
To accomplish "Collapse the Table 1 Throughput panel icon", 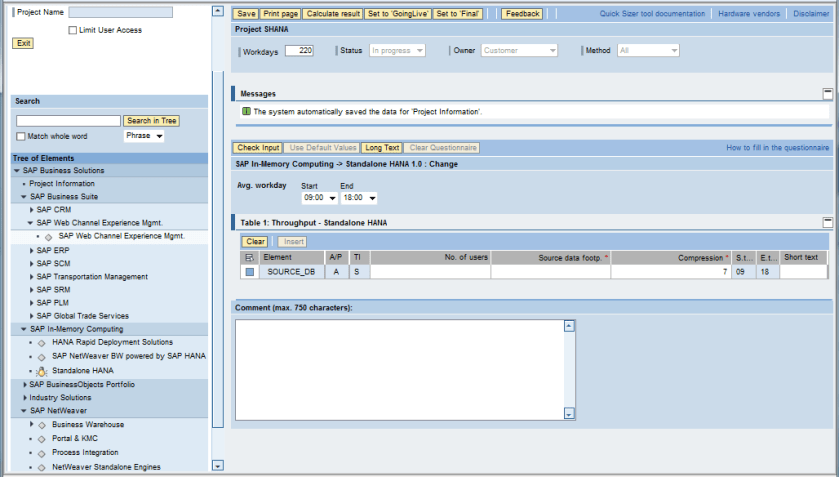I will point(827,222).
